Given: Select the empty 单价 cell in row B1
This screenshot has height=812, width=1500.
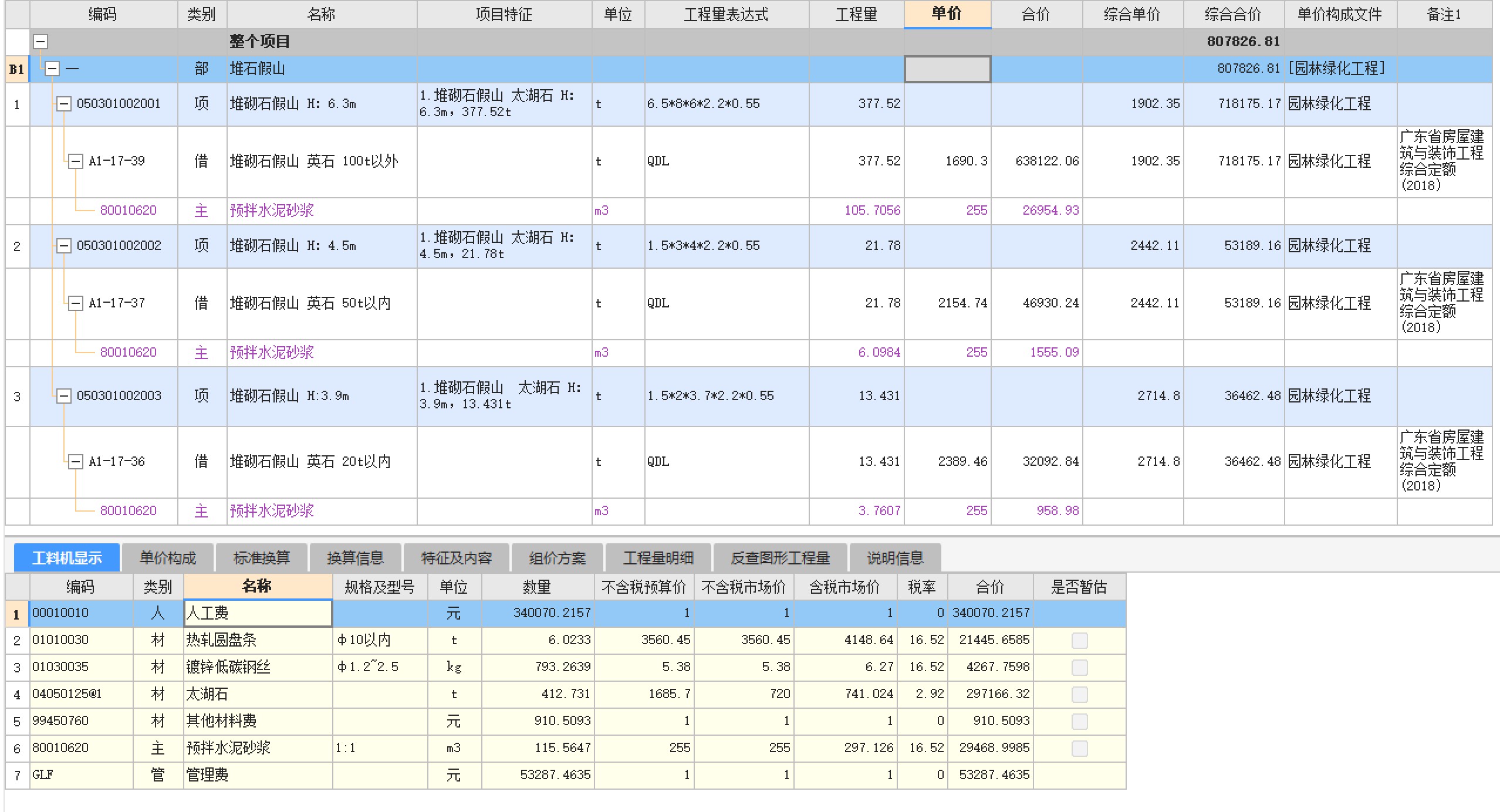Looking at the screenshot, I should pyautogui.click(x=947, y=69).
